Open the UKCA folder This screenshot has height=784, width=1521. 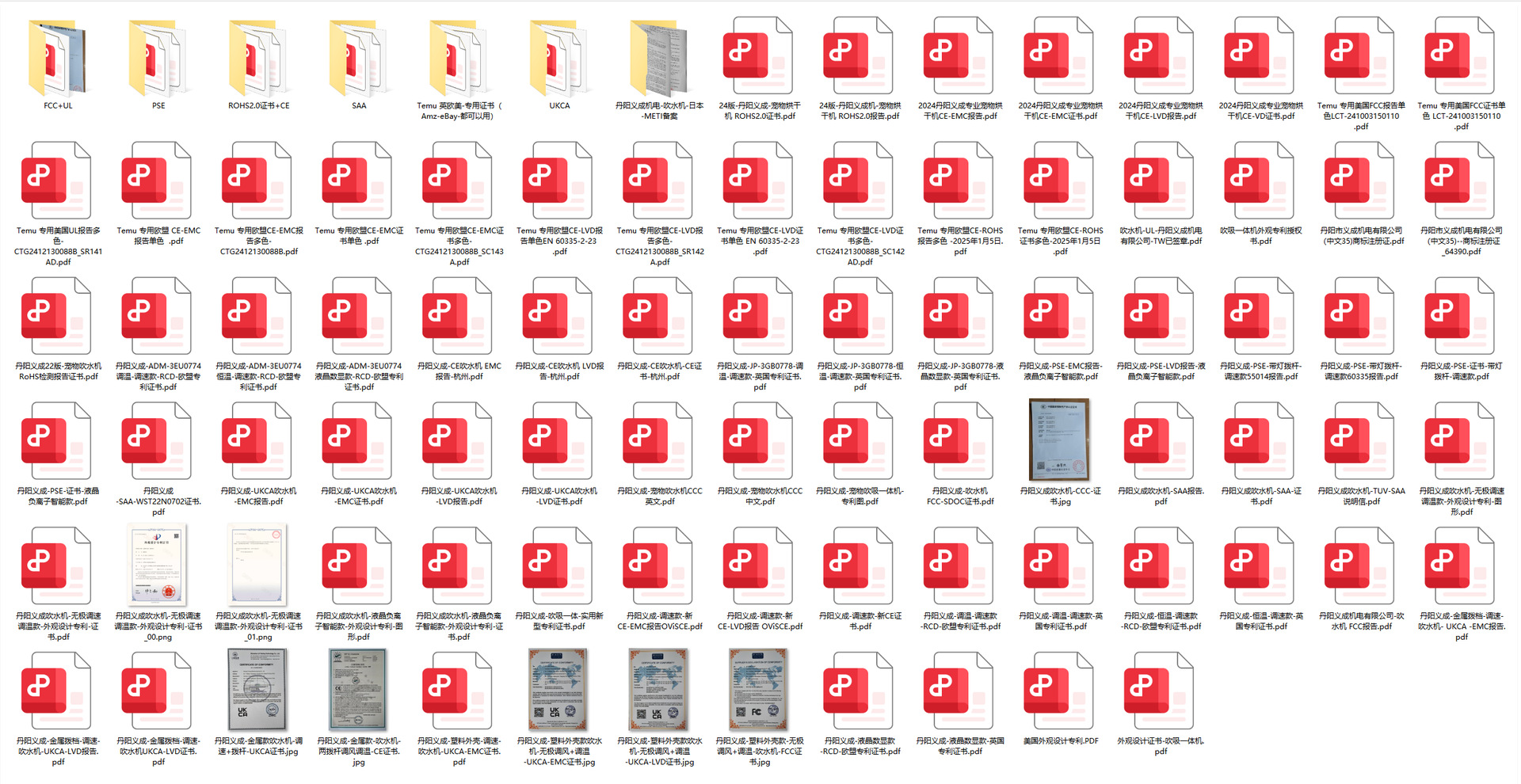tap(559, 59)
